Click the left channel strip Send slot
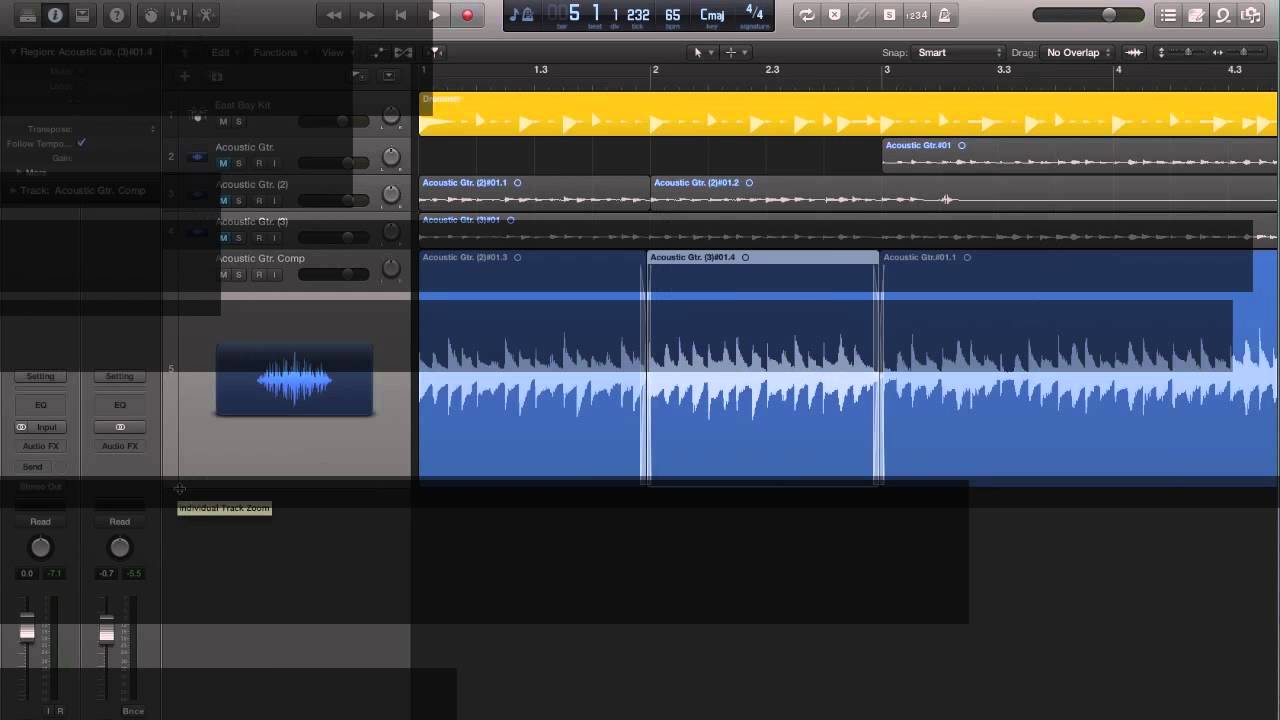 click(33, 467)
